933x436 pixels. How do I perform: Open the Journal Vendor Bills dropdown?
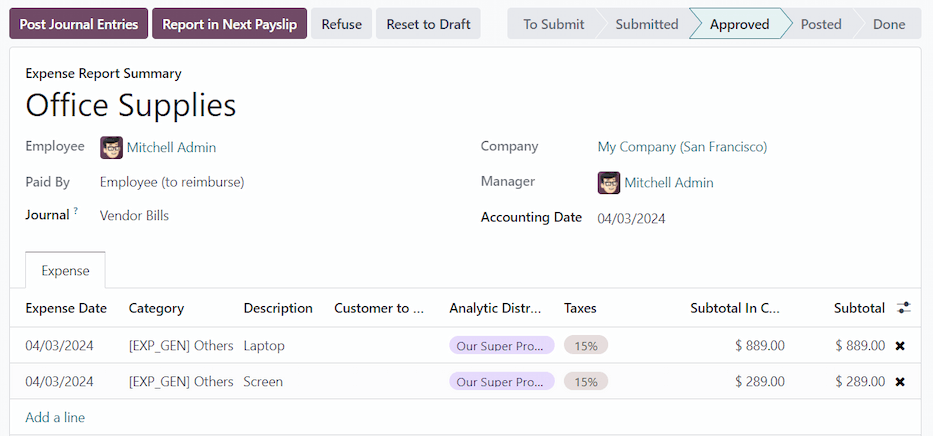tap(134, 216)
